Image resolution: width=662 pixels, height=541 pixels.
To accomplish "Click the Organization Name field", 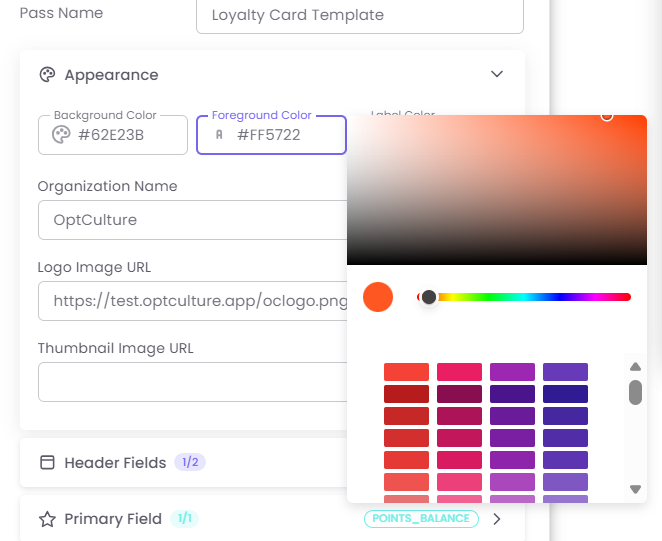I will coord(192,220).
